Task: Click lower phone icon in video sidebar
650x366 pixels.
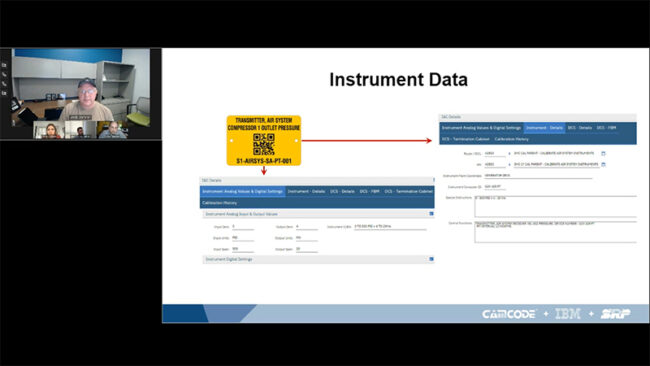Action: pos(4,84)
